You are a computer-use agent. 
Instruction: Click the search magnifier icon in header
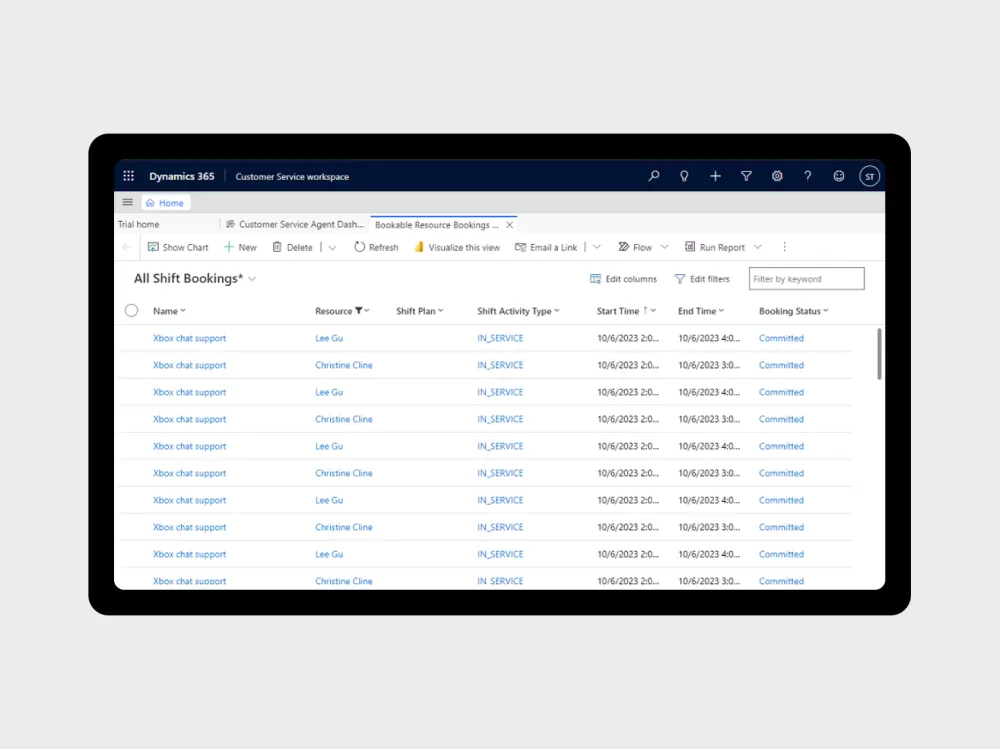(654, 176)
